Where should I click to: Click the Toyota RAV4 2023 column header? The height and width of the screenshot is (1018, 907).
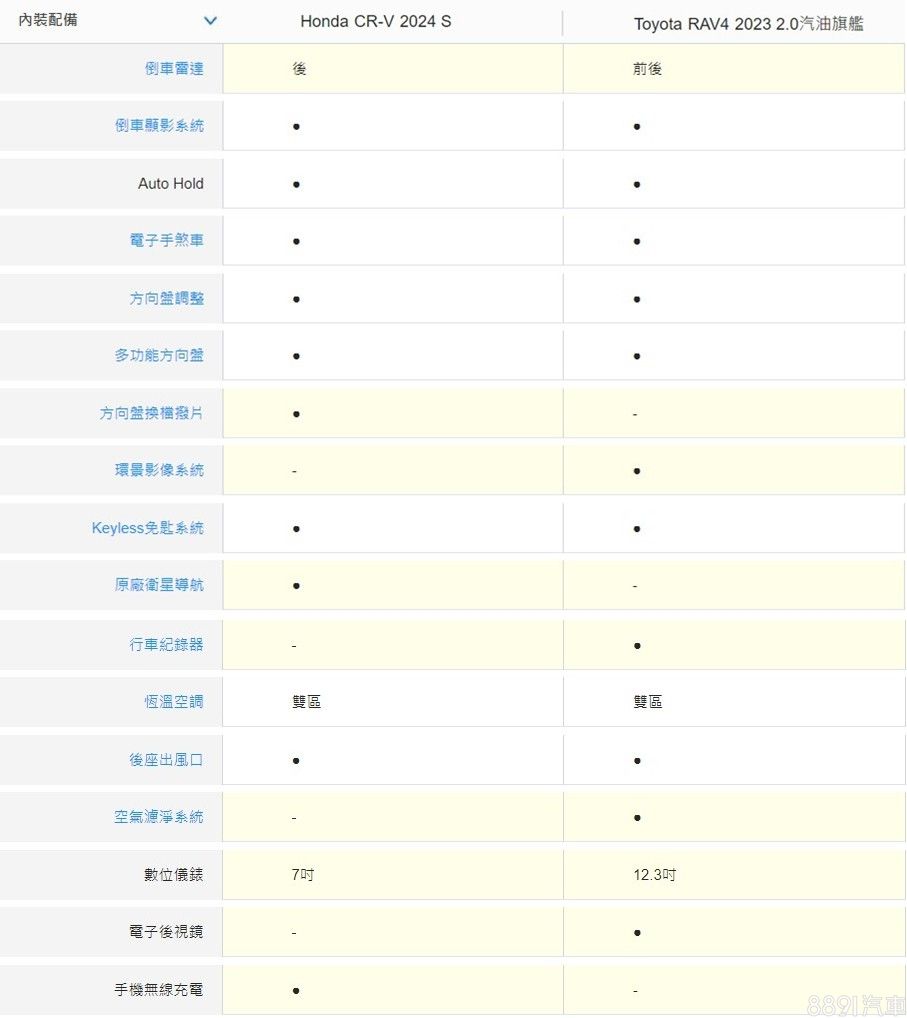click(748, 24)
